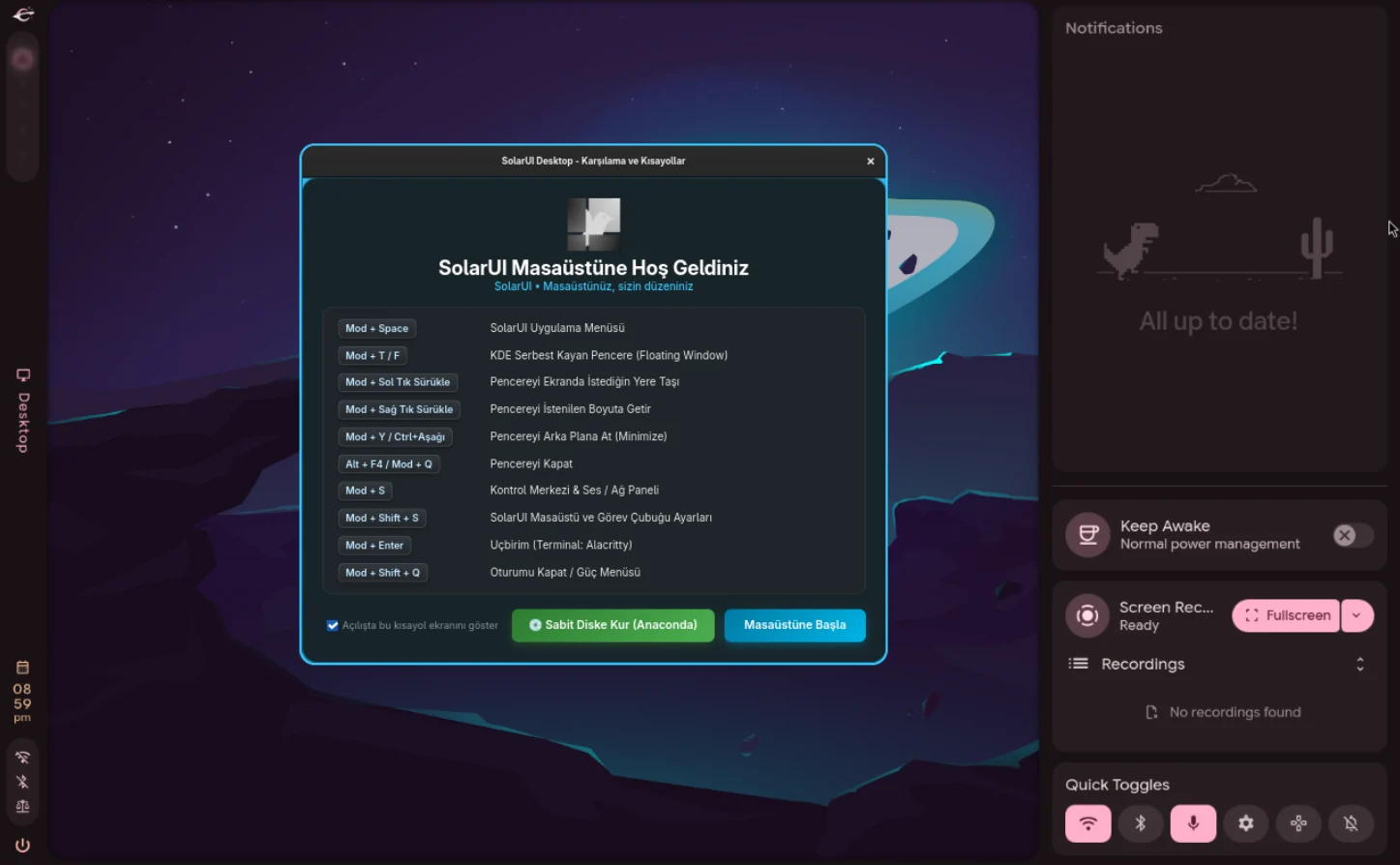Click the Screen Recorder circular record icon
The width and height of the screenshot is (1400, 865).
[1087, 615]
